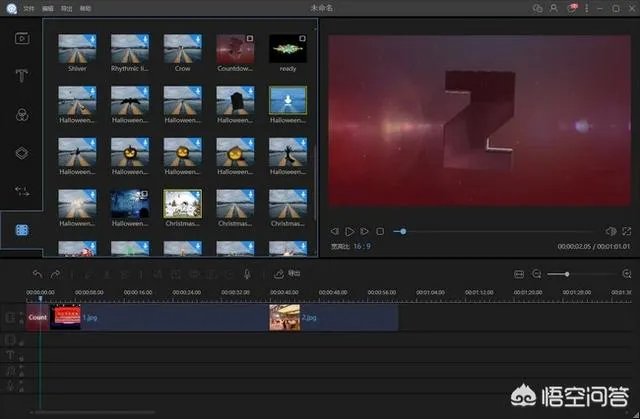This screenshot has width=640, height=419.
Task: Toggle fullscreen preview mode
Action: tap(626, 231)
